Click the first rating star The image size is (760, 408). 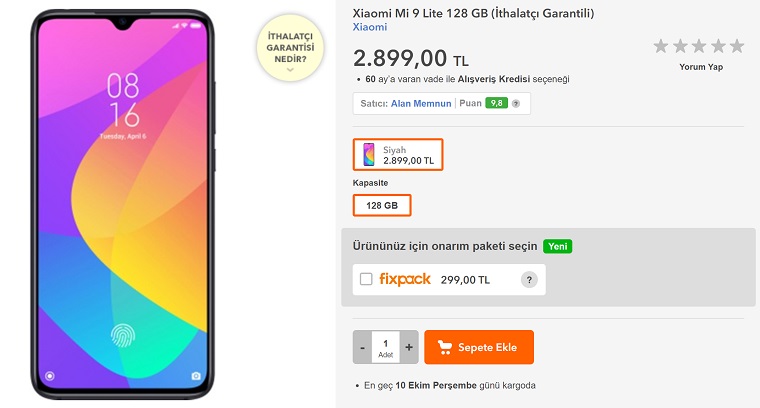click(x=661, y=46)
